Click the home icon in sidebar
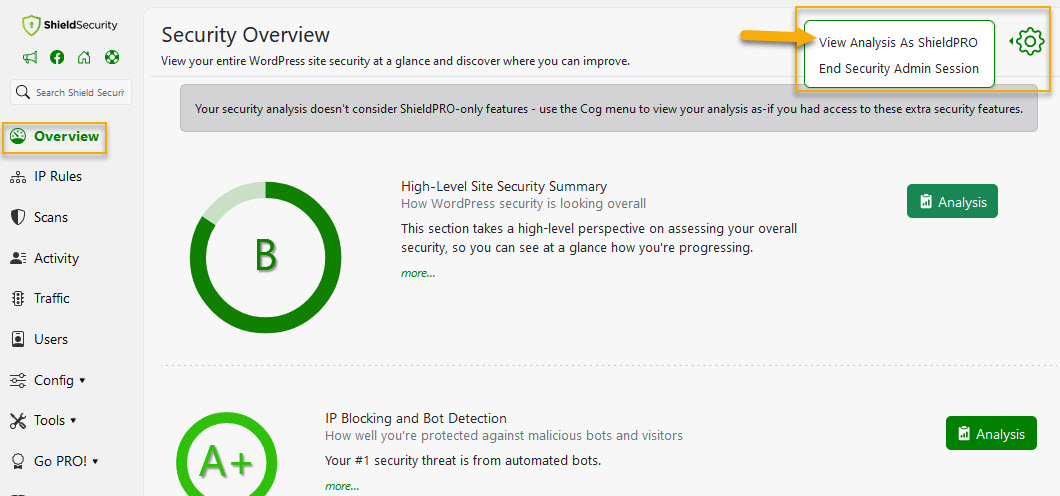Viewport: 1060px width, 496px height. [x=84, y=57]
